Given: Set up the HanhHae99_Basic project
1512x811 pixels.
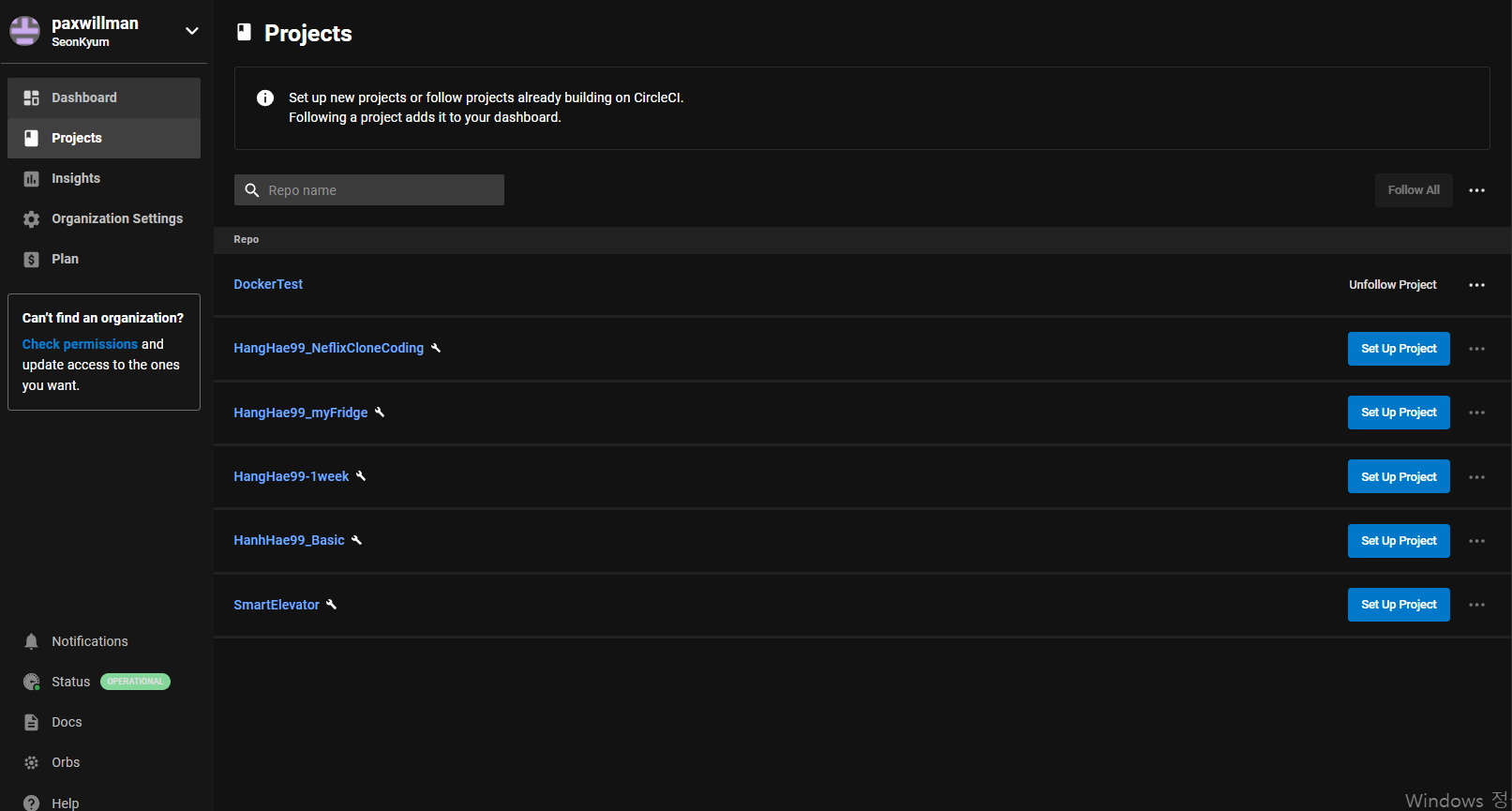Looking at the screenshot, I should tap(1399, 541).
